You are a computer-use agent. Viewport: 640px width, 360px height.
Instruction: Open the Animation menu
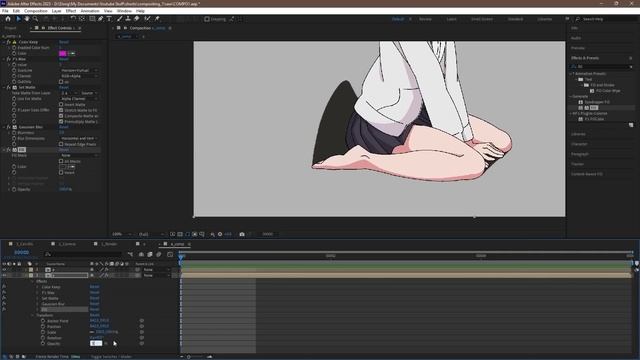click(90, 11)
